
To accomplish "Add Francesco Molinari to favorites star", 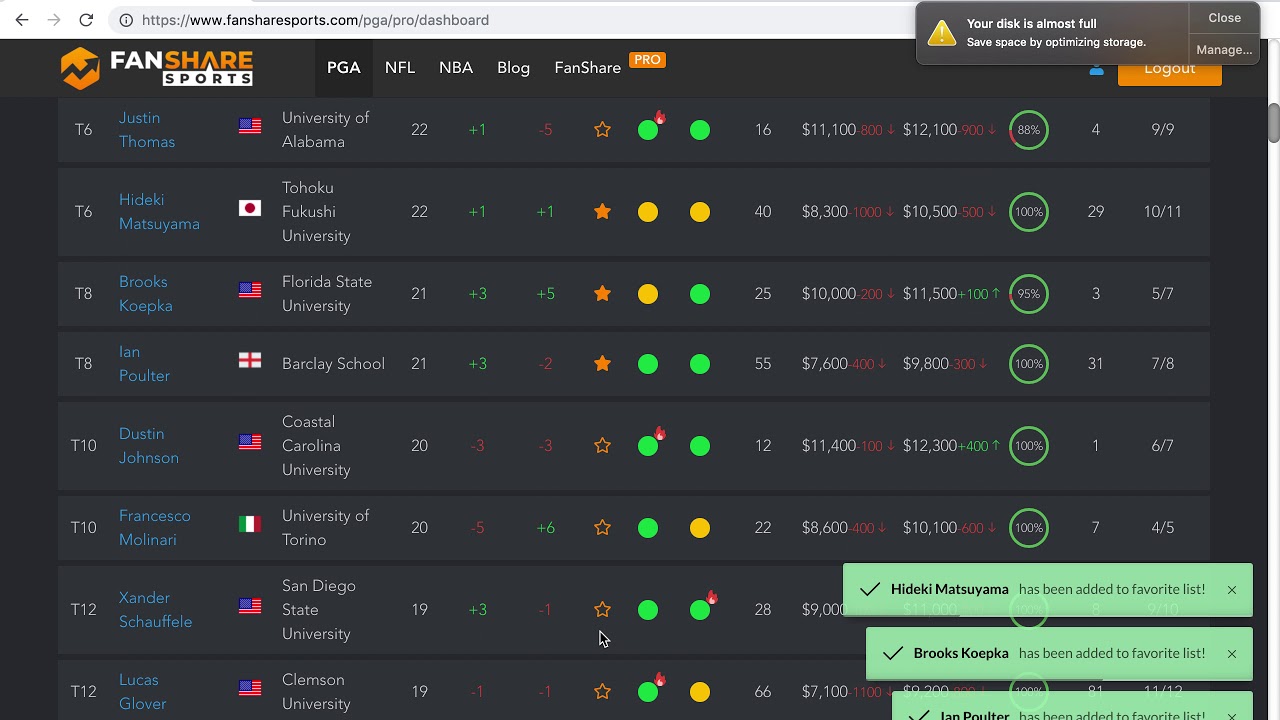I will point(602,527).
